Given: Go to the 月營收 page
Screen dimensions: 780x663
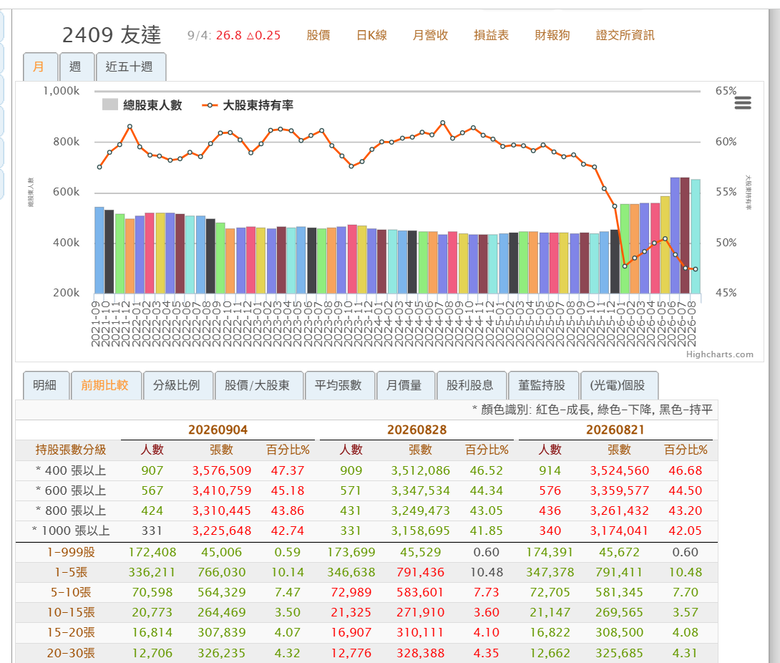Looking at the screenshot, I should pyautogui.click(x=430, y=35).
